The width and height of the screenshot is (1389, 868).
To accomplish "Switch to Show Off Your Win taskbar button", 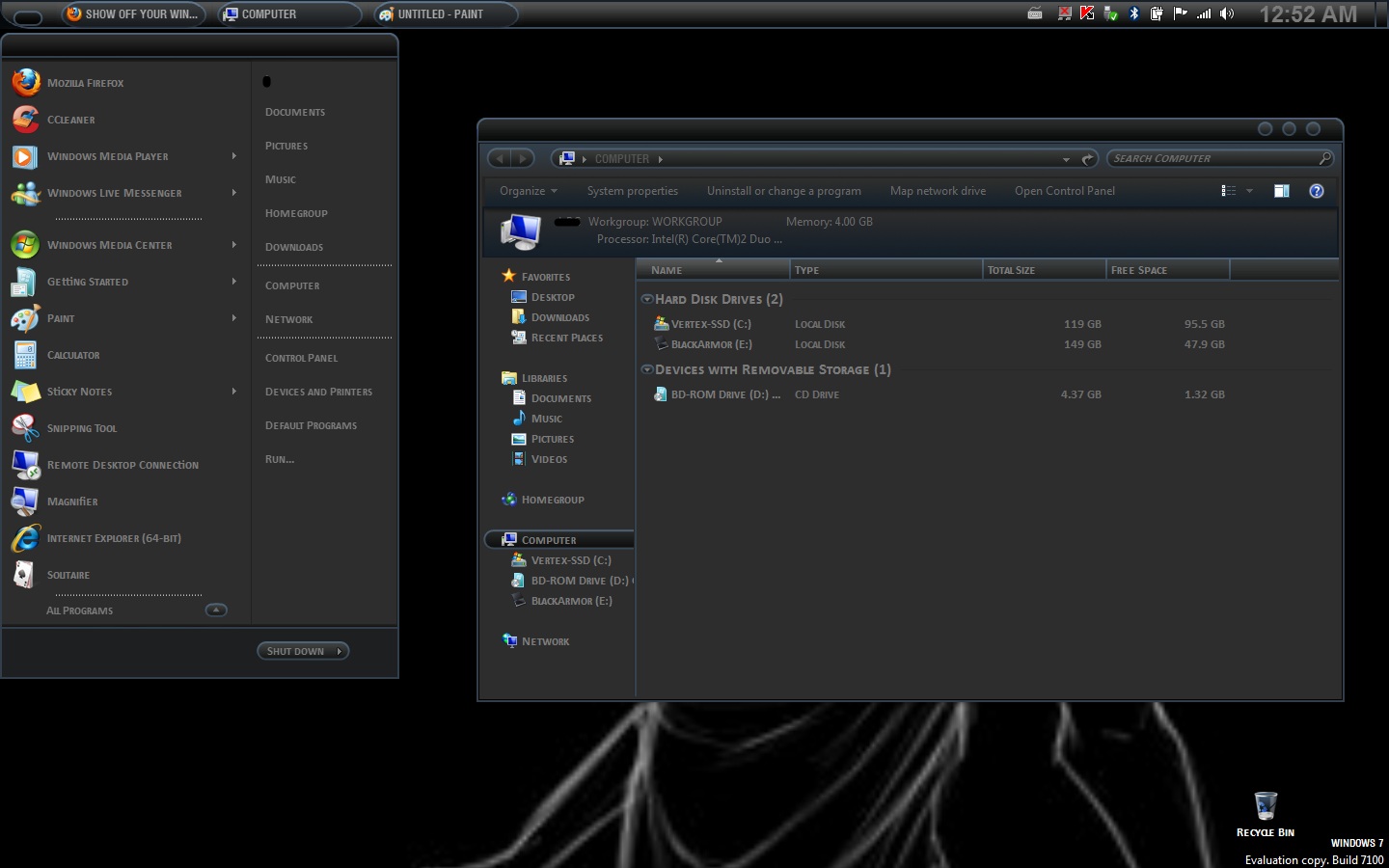I will [133, 14].
